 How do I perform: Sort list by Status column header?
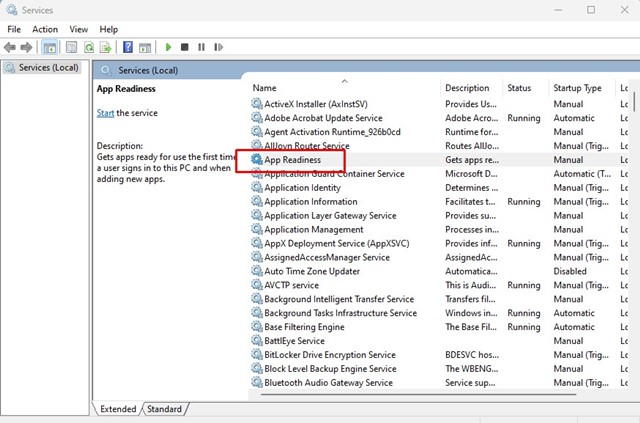(x=519, y=88)
